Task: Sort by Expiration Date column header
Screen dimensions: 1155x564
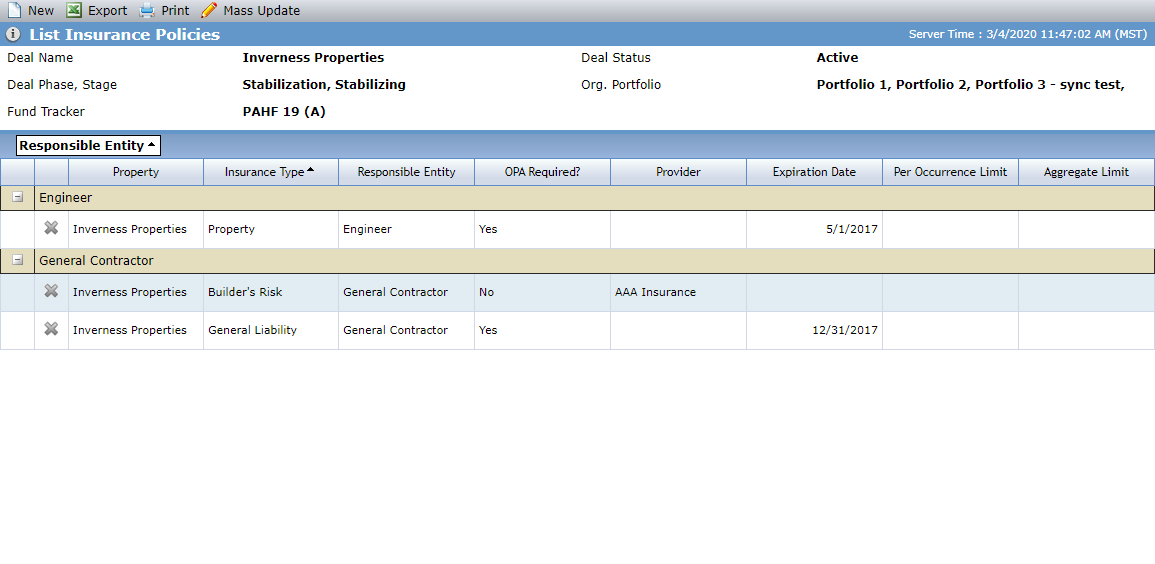Action: click(x=814, y=172)
